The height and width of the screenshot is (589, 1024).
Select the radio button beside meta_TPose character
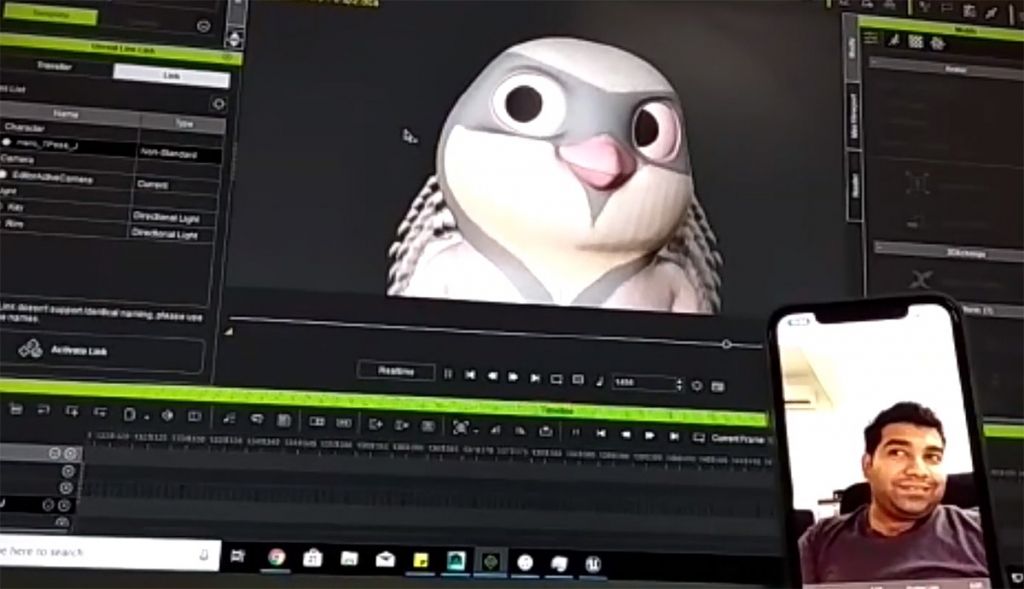(x=7, y=141)
